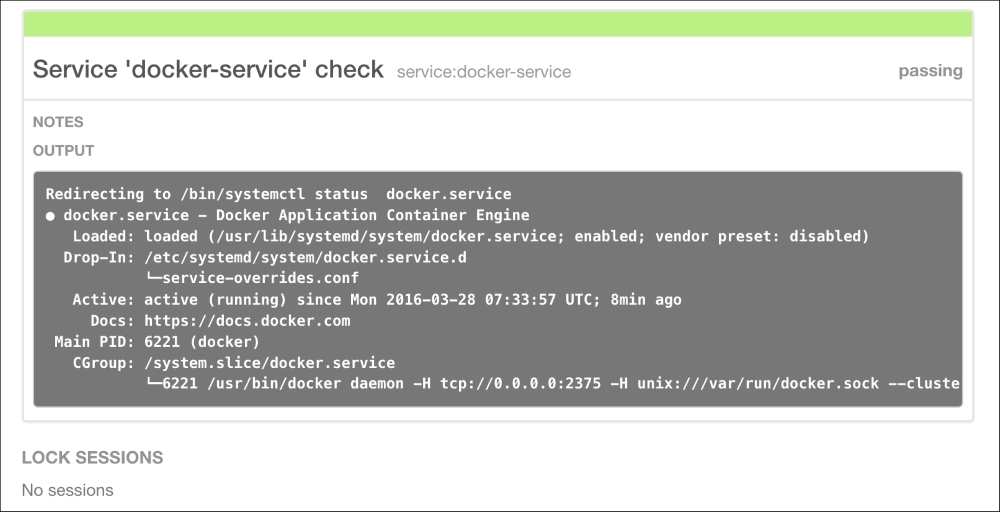Click the green passing status bar
Viewport: 1000px width, 512px height.
click(x=498, y=25)
